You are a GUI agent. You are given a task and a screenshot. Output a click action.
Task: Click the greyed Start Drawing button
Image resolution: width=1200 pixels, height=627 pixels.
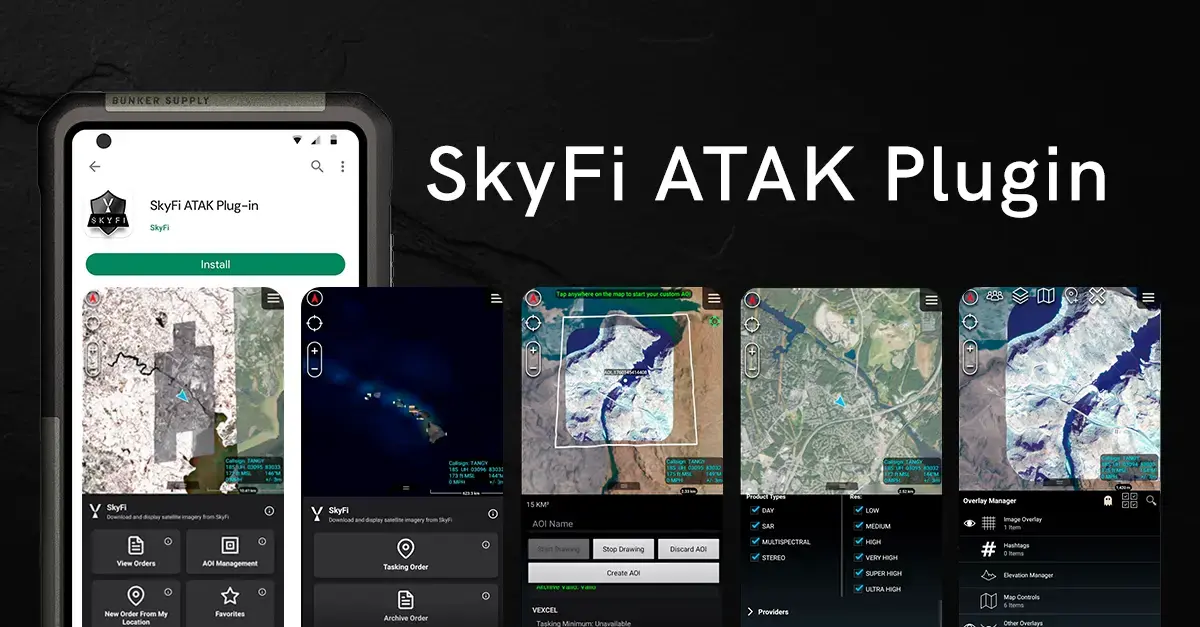(x=559, y=549)
